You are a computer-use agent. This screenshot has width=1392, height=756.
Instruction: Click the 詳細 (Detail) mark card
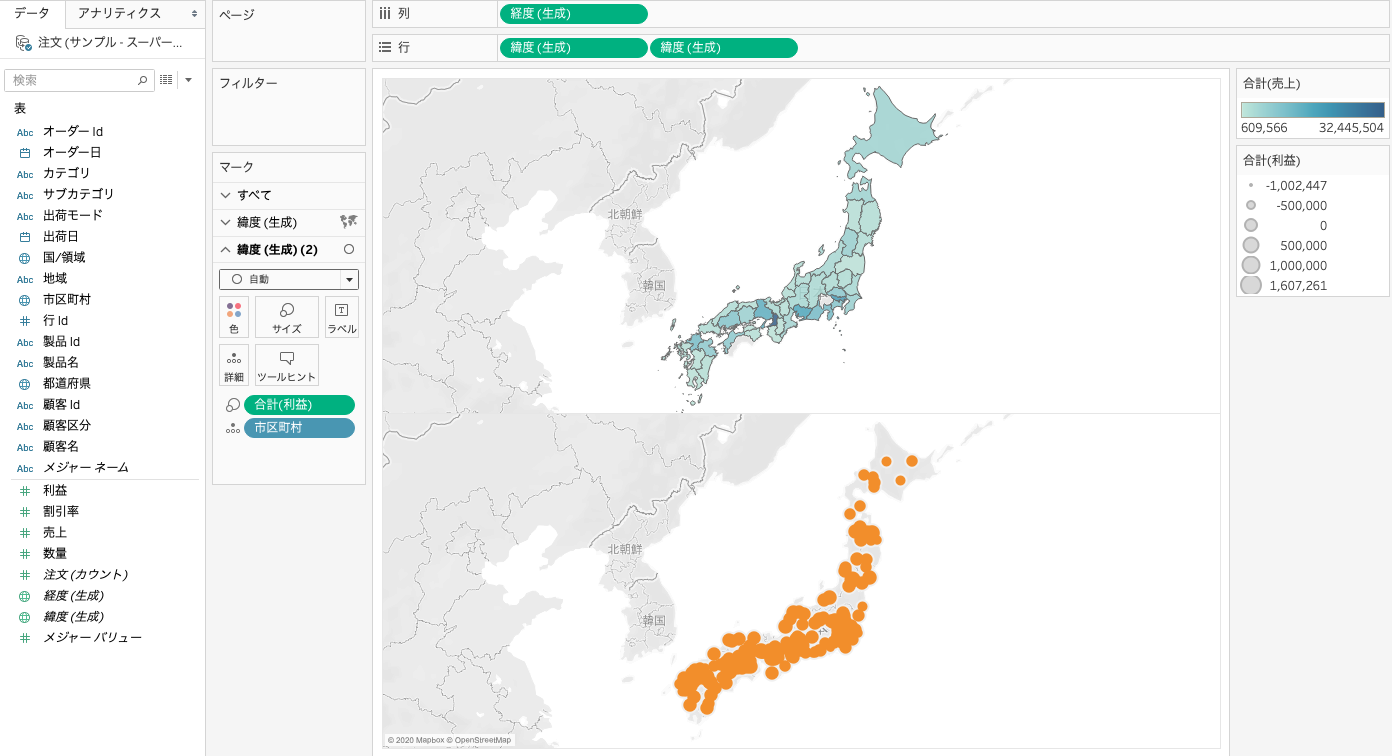click(x=233, y=365)
